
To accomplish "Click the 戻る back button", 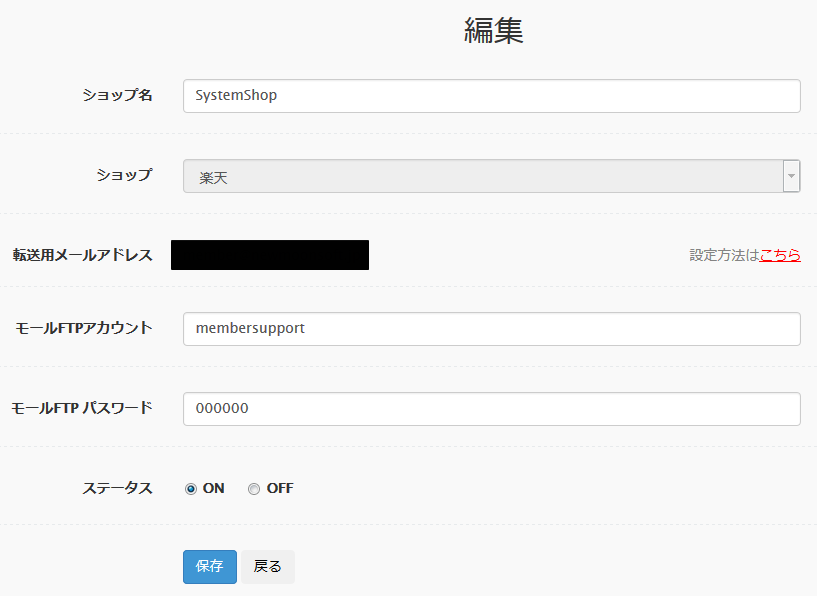I will click(268, 566).
